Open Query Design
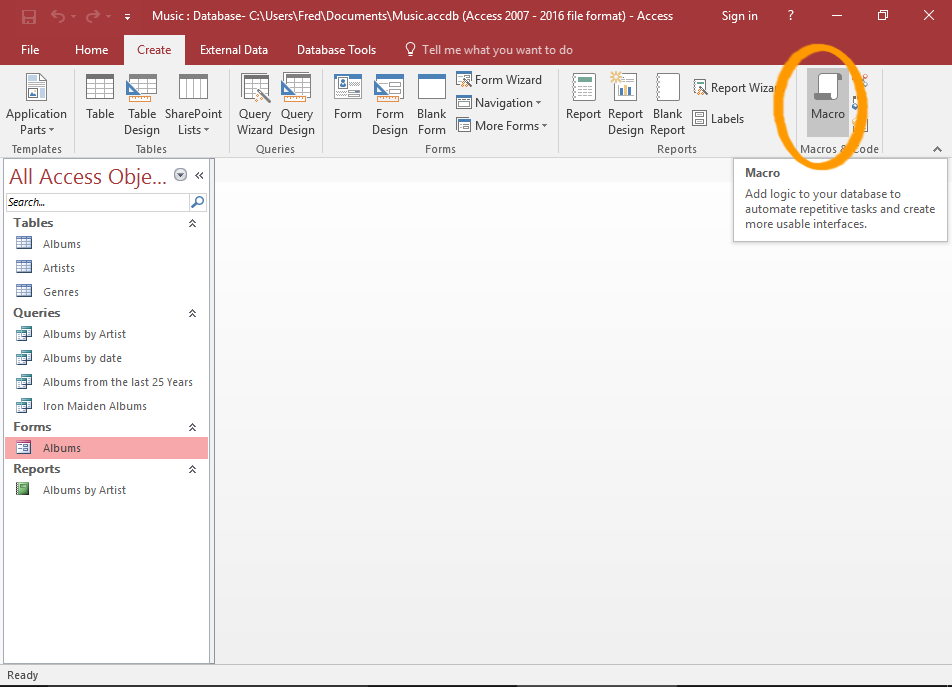 click(x=296, y=104)
